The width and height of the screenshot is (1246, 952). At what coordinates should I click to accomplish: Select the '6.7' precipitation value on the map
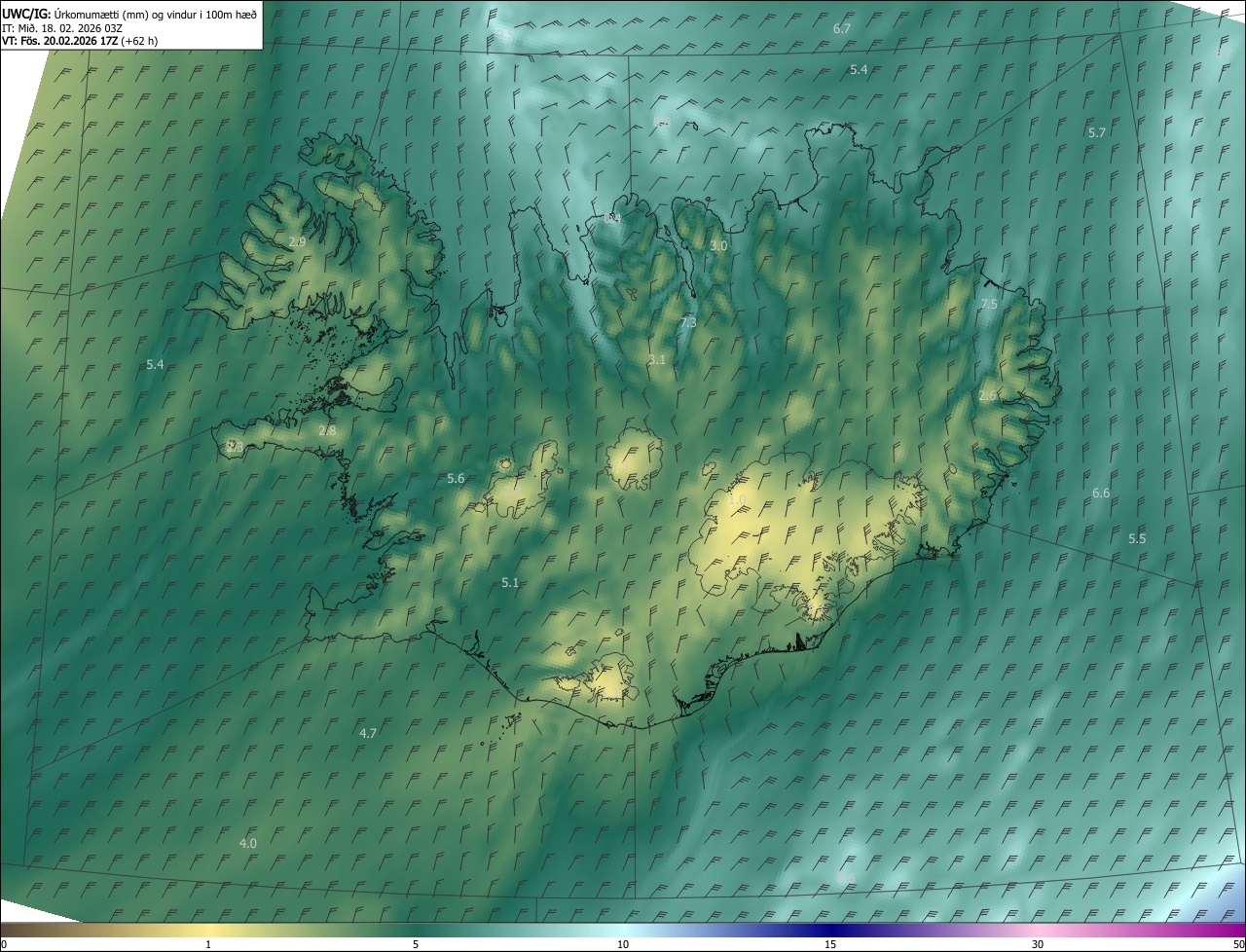(x=842, y=28)
